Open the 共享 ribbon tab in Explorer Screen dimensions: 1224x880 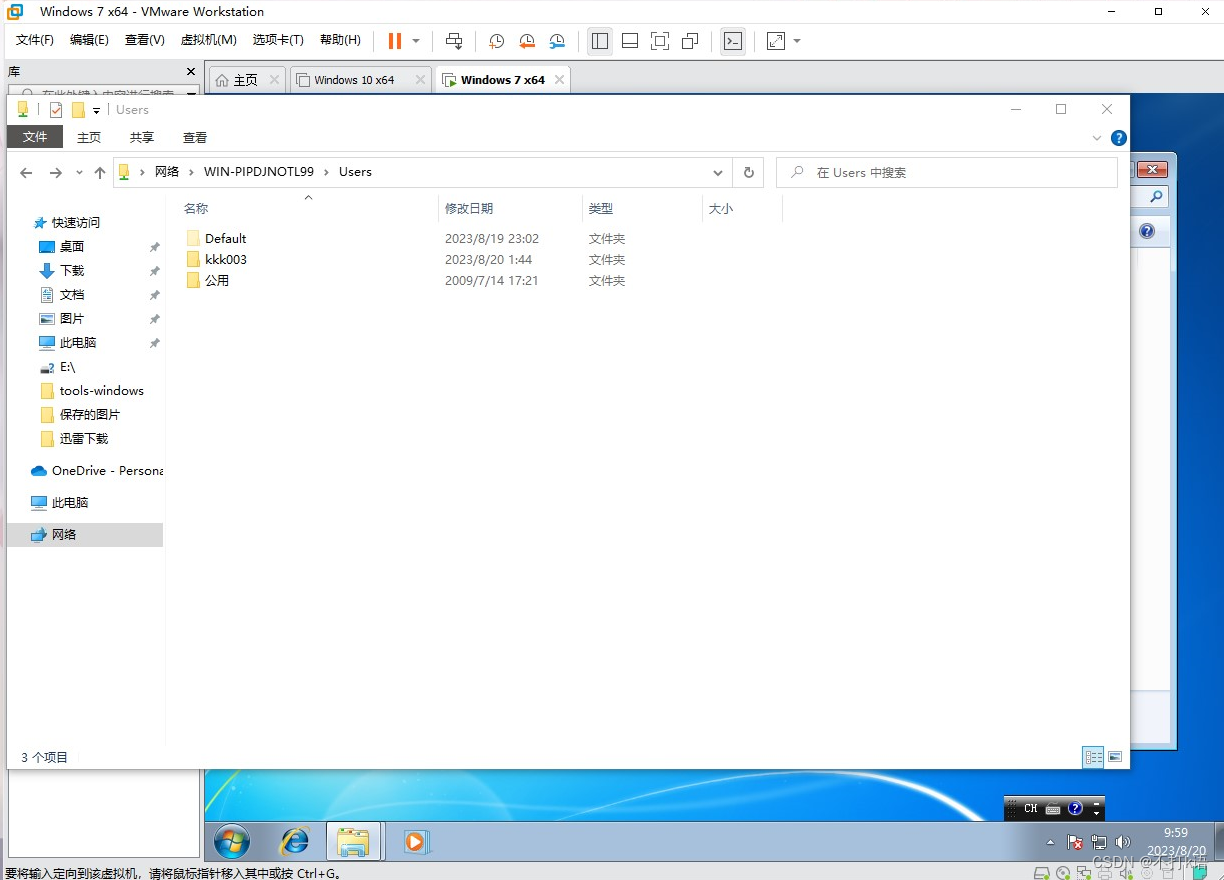[142, 137]
